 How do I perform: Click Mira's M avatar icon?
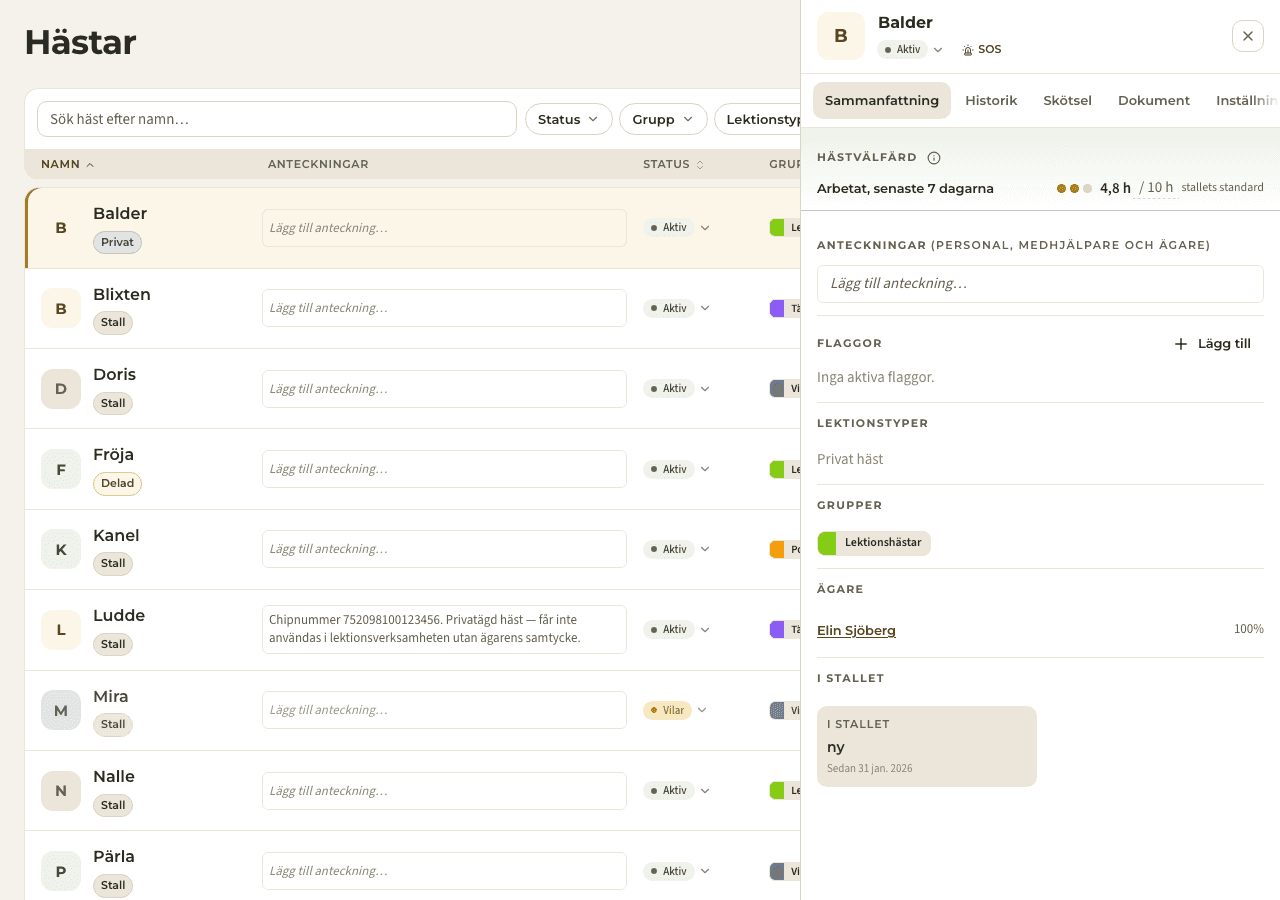61,710
